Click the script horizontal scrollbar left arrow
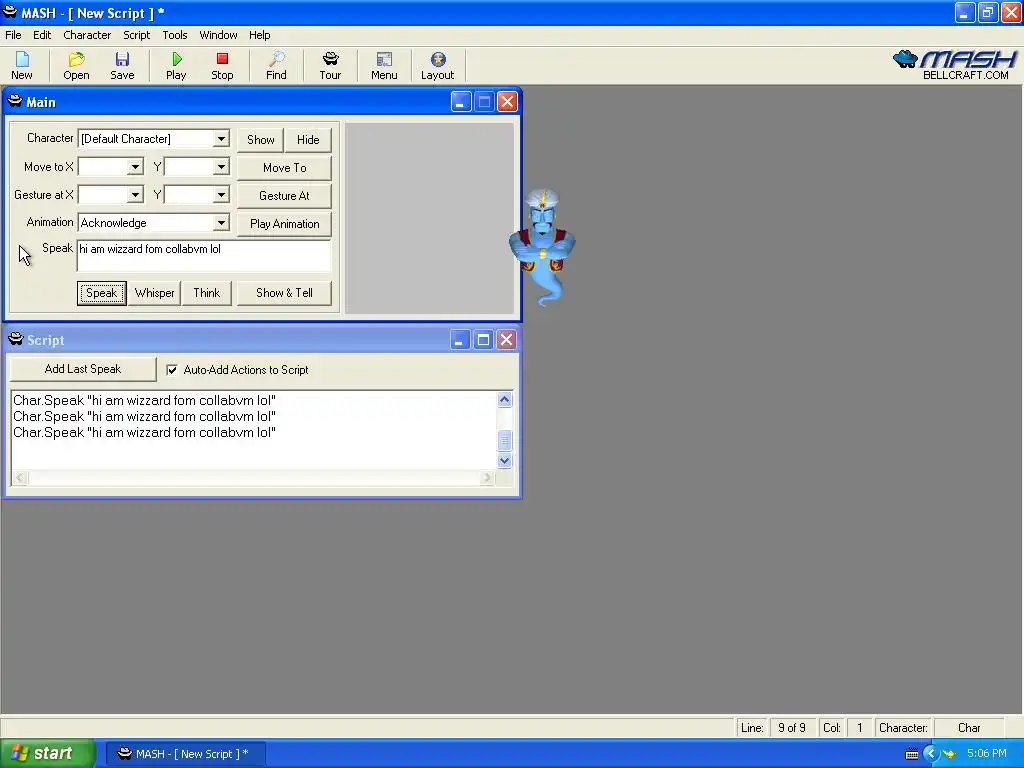 pos(20,478)
